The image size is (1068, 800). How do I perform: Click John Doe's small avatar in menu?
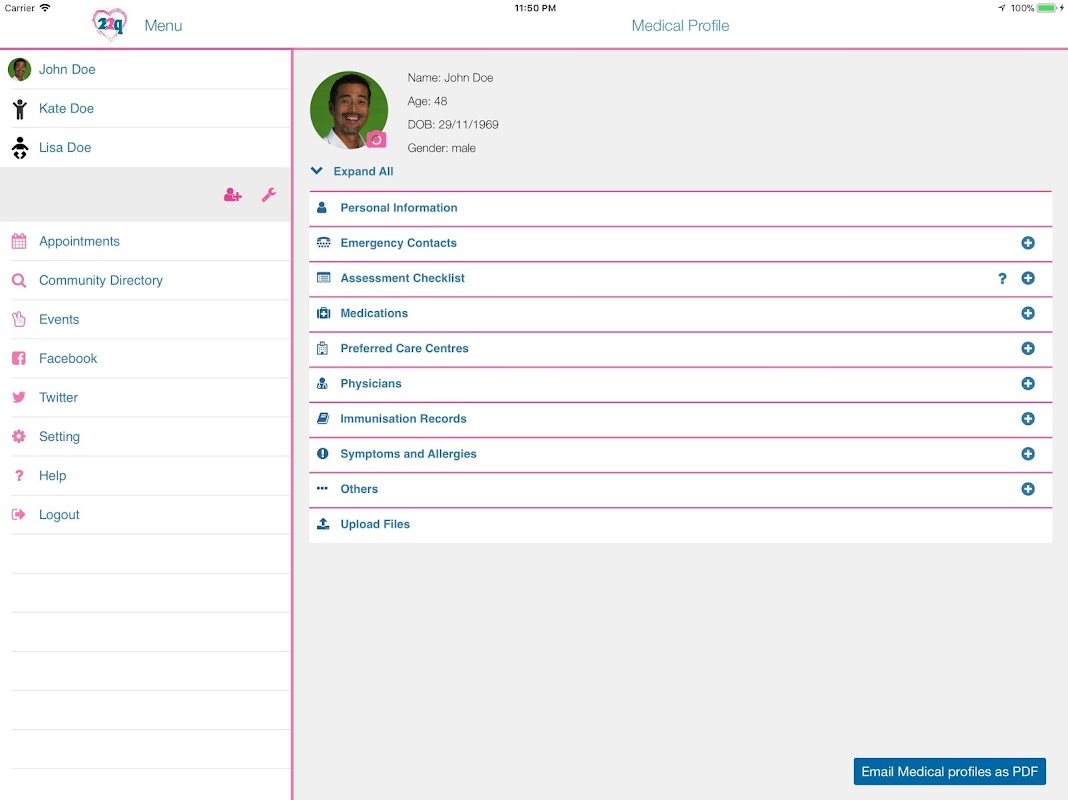tap(19, 69)
